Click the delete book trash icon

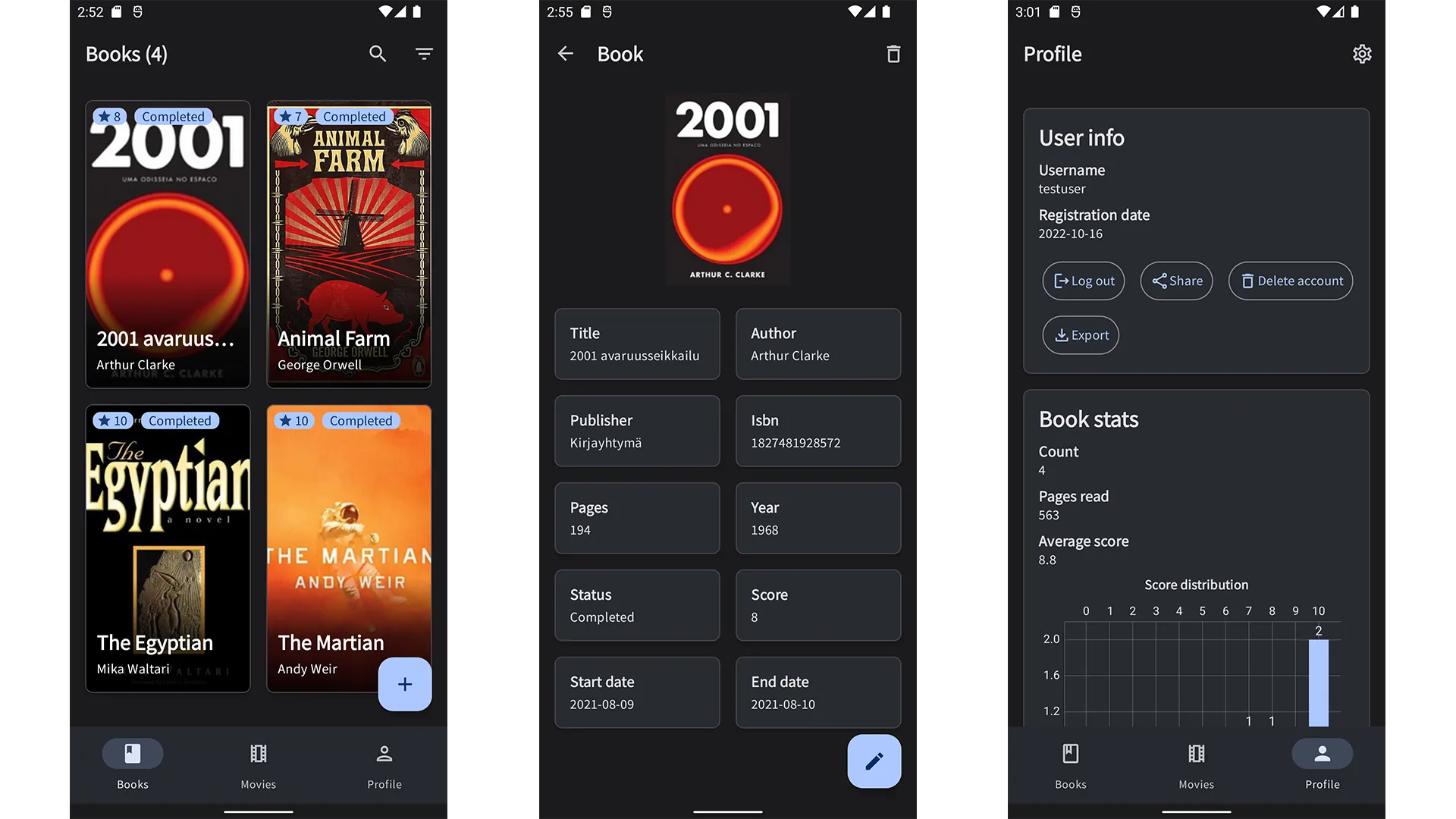click(x=893, y=53)
